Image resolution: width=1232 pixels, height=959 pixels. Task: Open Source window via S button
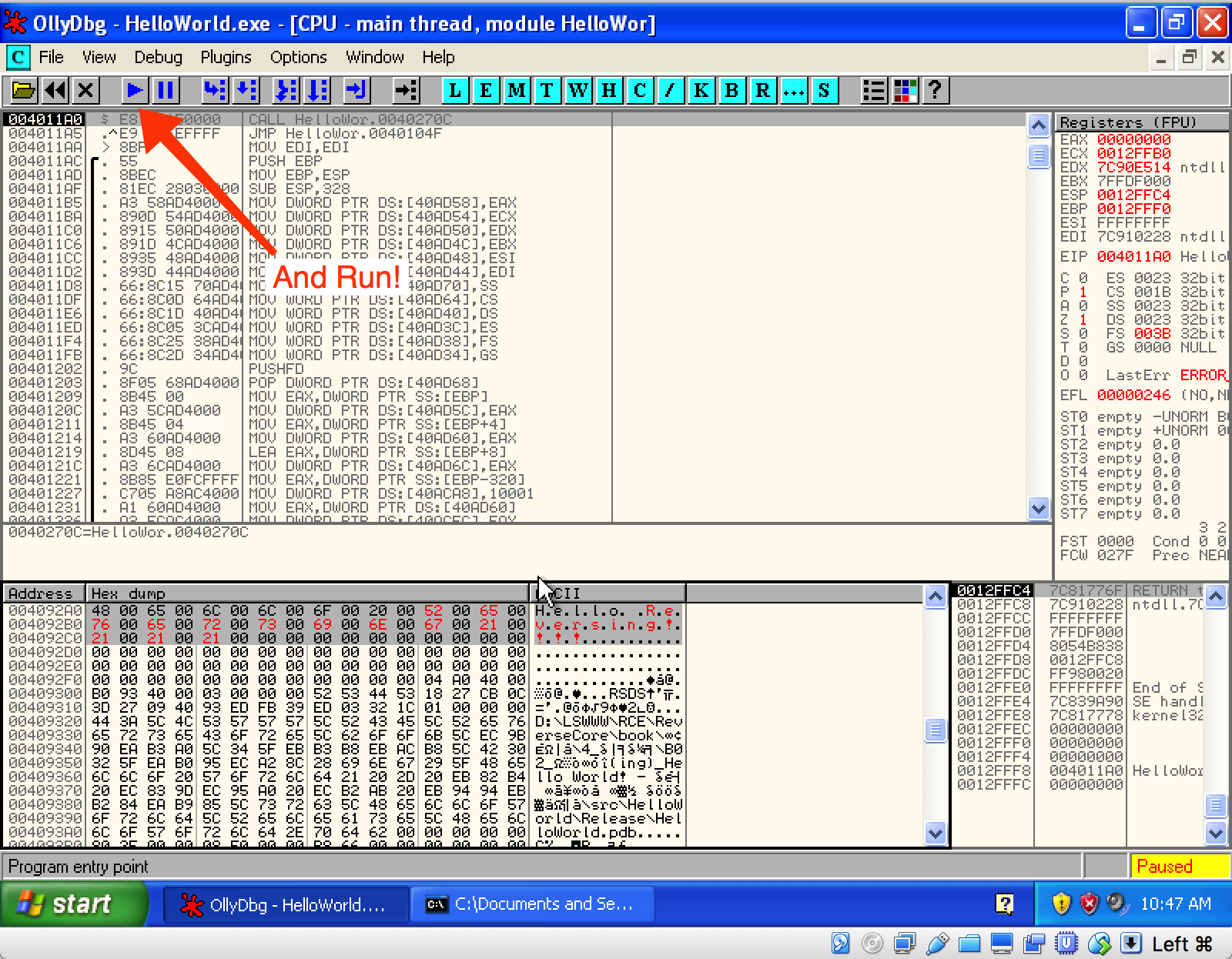point(824,91)
